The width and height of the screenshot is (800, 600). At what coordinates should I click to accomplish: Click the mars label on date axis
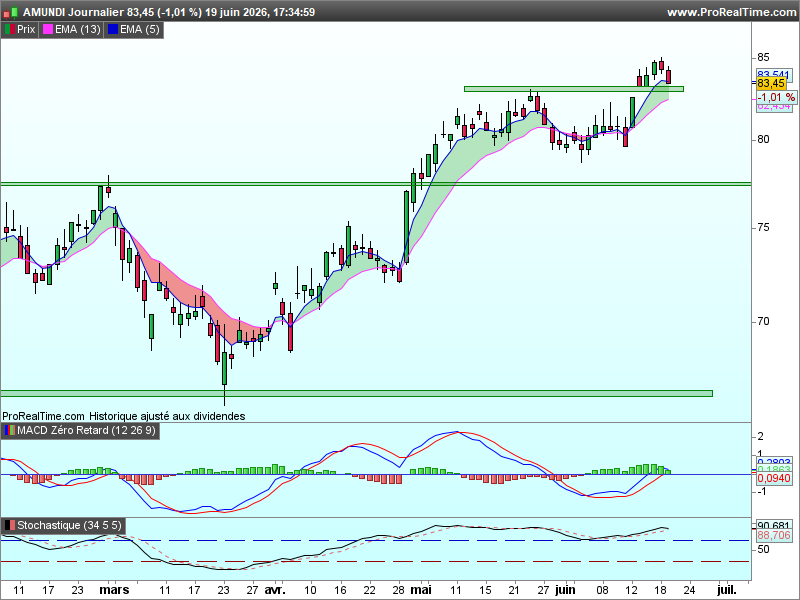coord(114,590)
